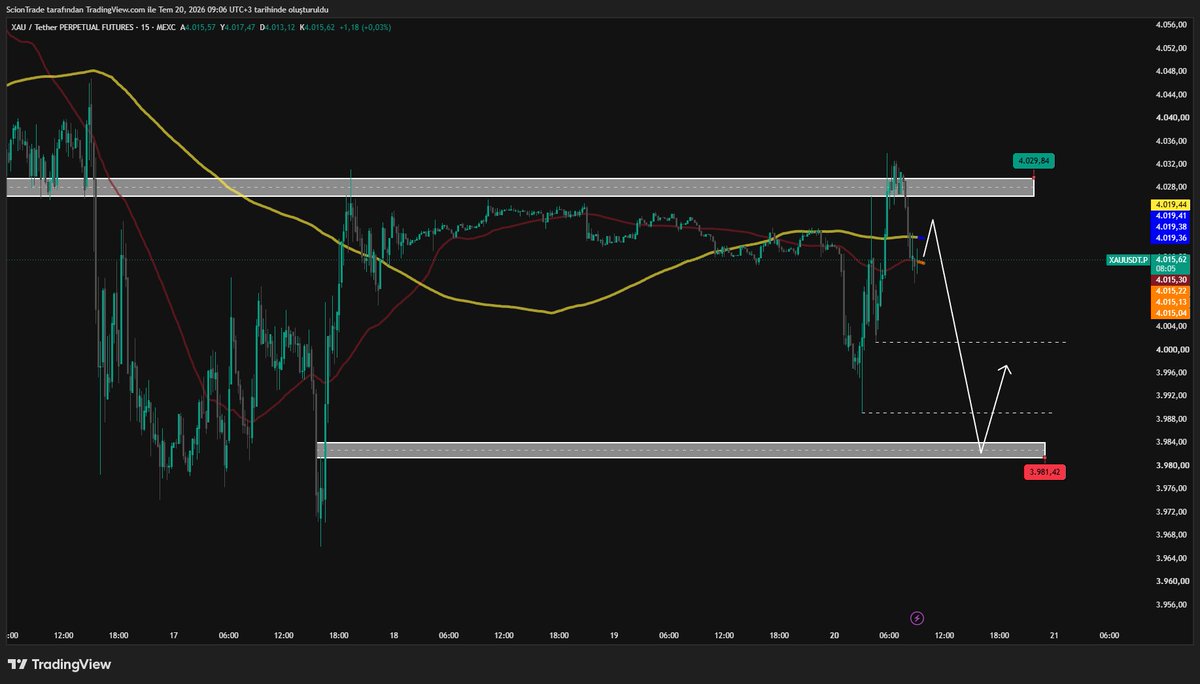The height and width of the screenshot is (684, 1200).
Task: Click the +1,18 (+0,03%) change value
Action: pos(365,27)
